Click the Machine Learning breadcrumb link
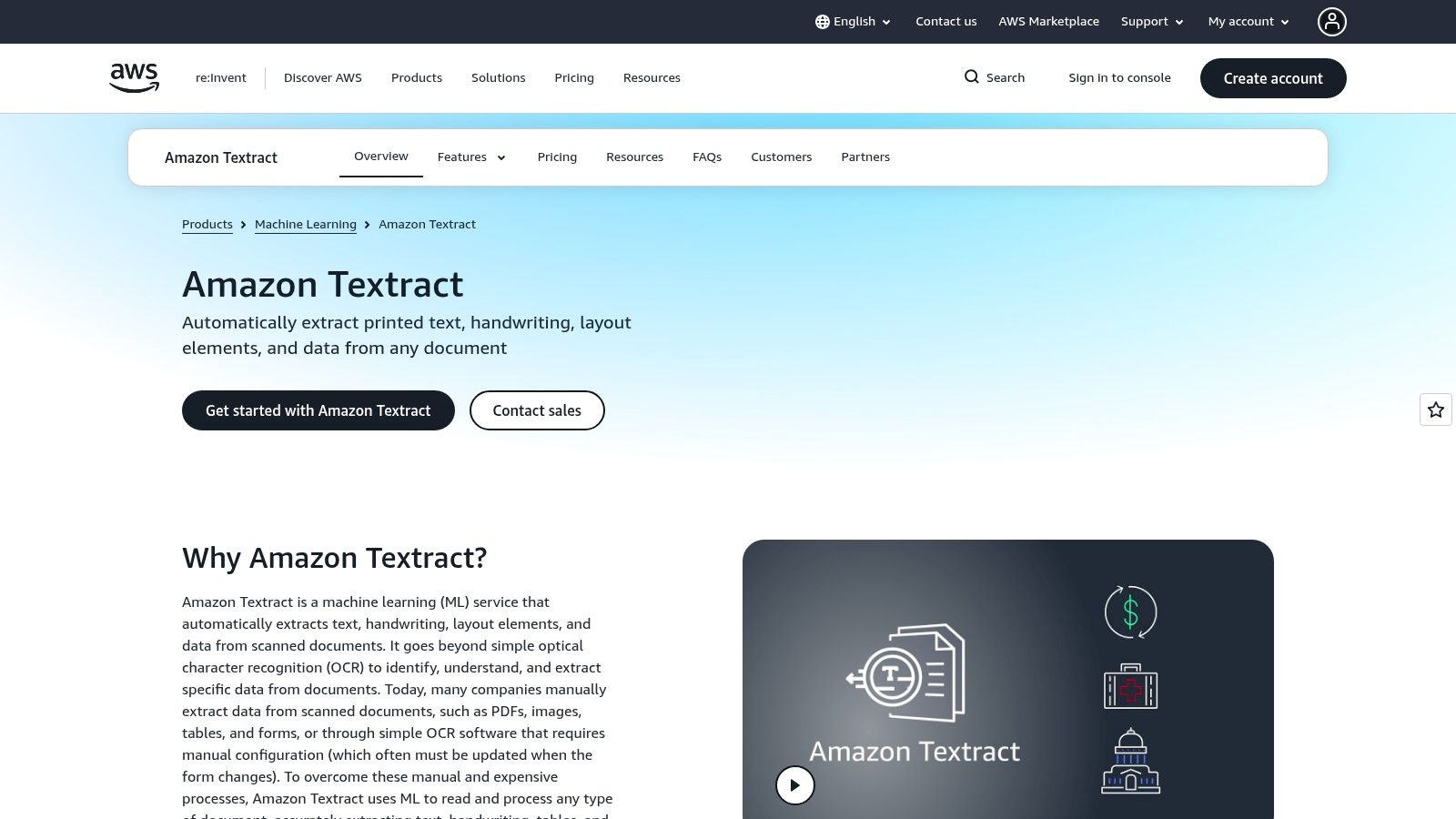 tap(306, 225)
